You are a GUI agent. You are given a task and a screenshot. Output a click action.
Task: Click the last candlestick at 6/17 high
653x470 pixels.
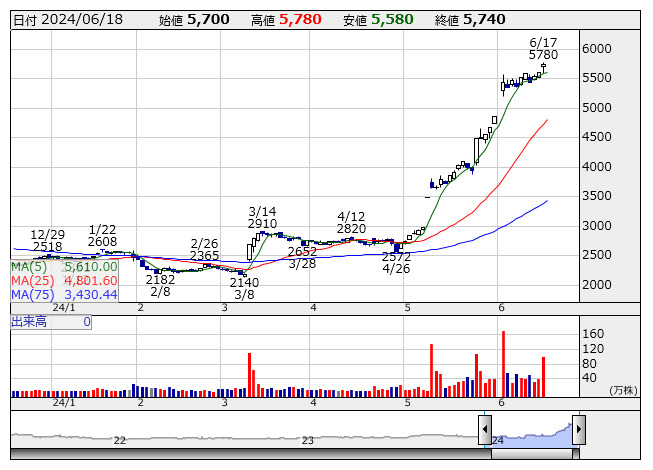pos(543,67)
